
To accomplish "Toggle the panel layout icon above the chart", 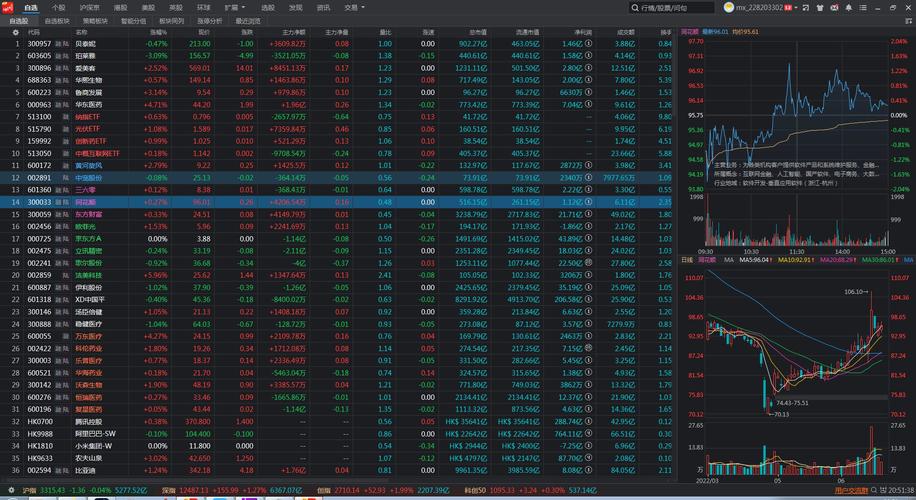I will [906, 20].
